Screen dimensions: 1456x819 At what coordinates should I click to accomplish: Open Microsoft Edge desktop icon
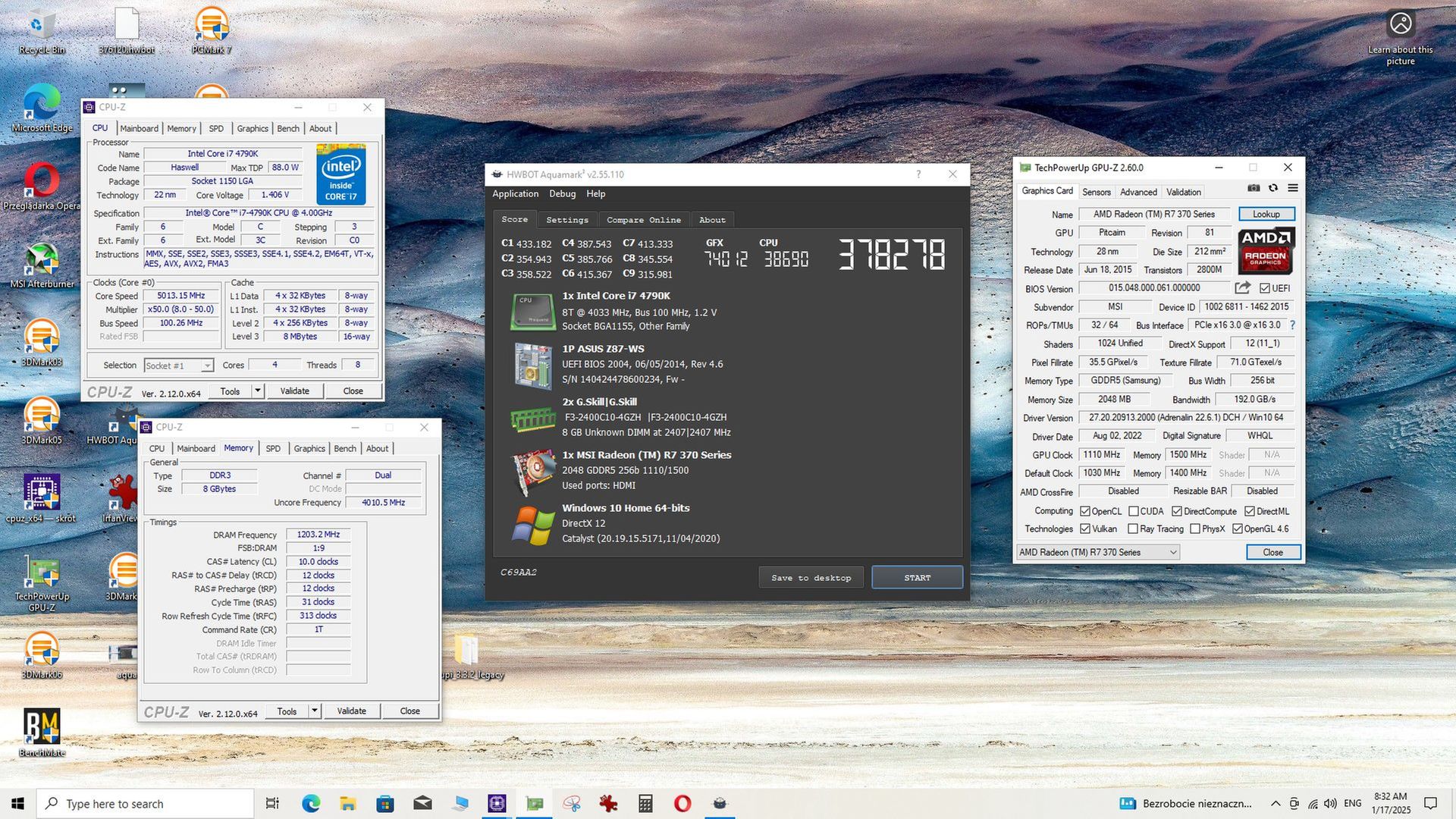point(42,108)
